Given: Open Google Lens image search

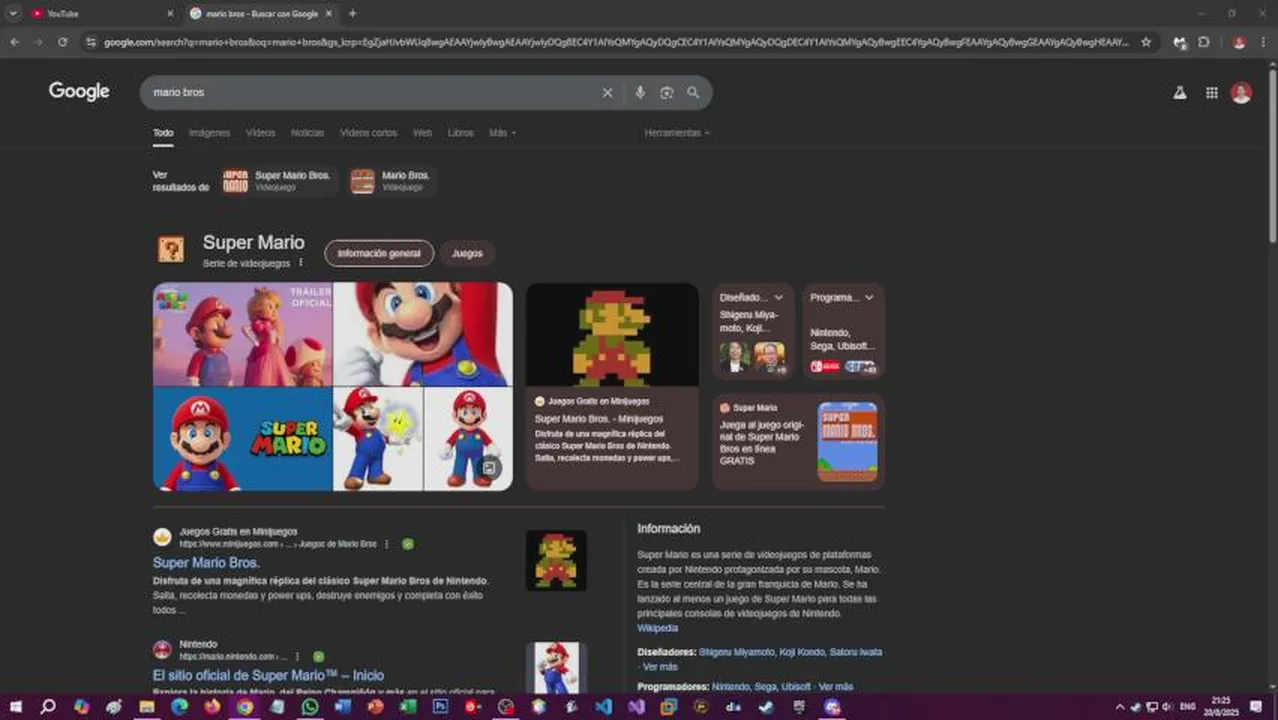Looking at the screenshot, I should tap(667, 92).
